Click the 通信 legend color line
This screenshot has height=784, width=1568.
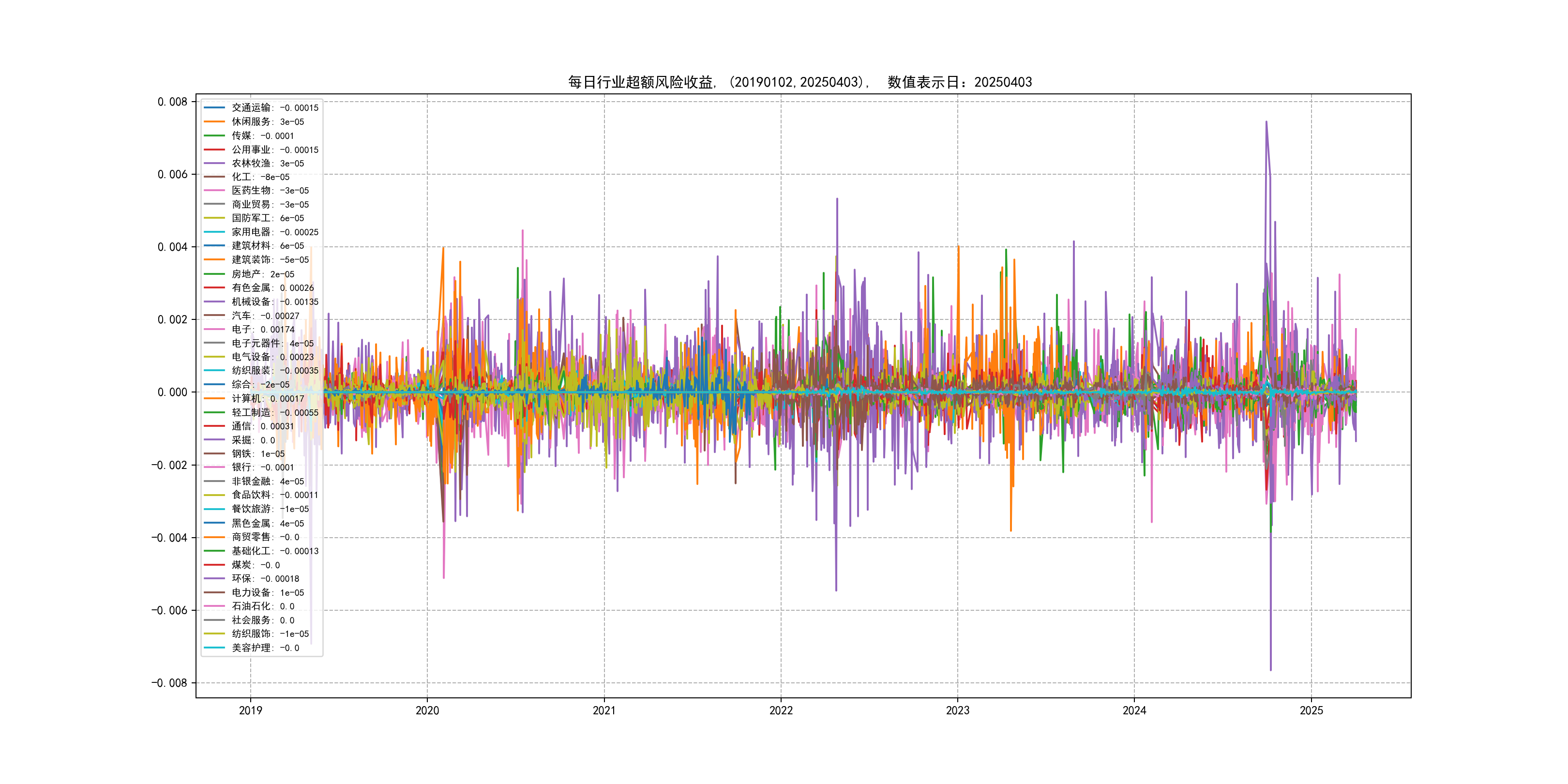click(214, 426)
